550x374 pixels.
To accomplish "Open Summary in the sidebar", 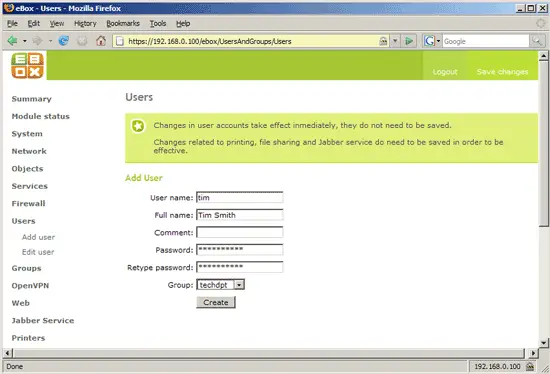I will (32, 99).
